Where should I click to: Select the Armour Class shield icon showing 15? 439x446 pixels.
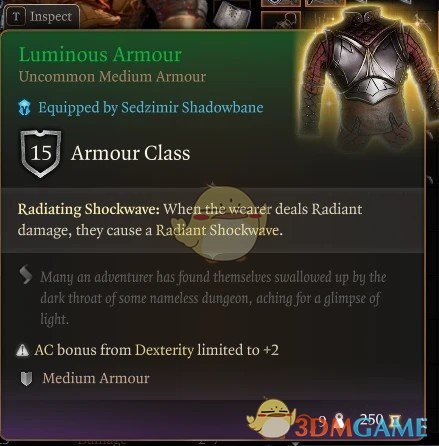tap(41, 153)
